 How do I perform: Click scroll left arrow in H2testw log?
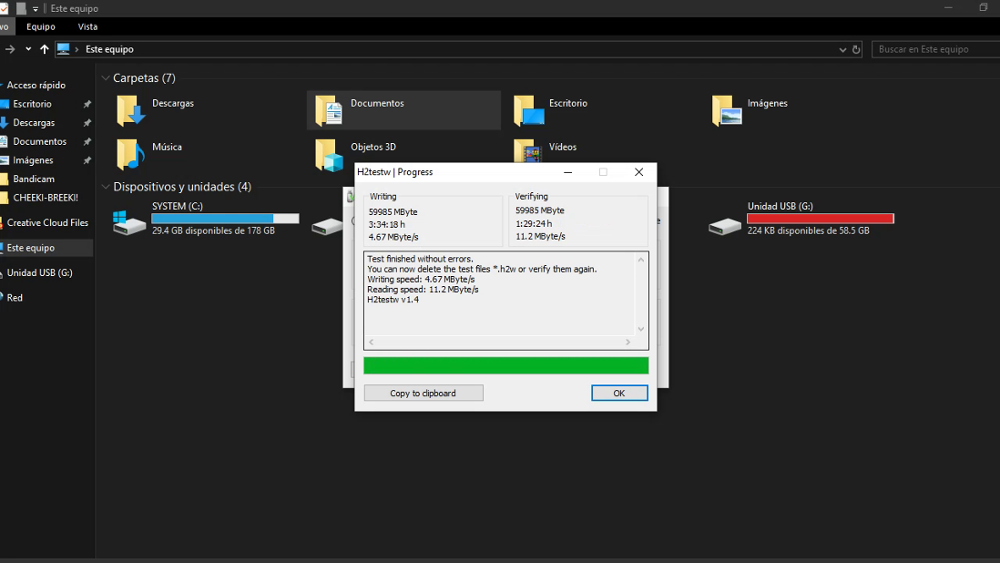(x=371, y=342)
